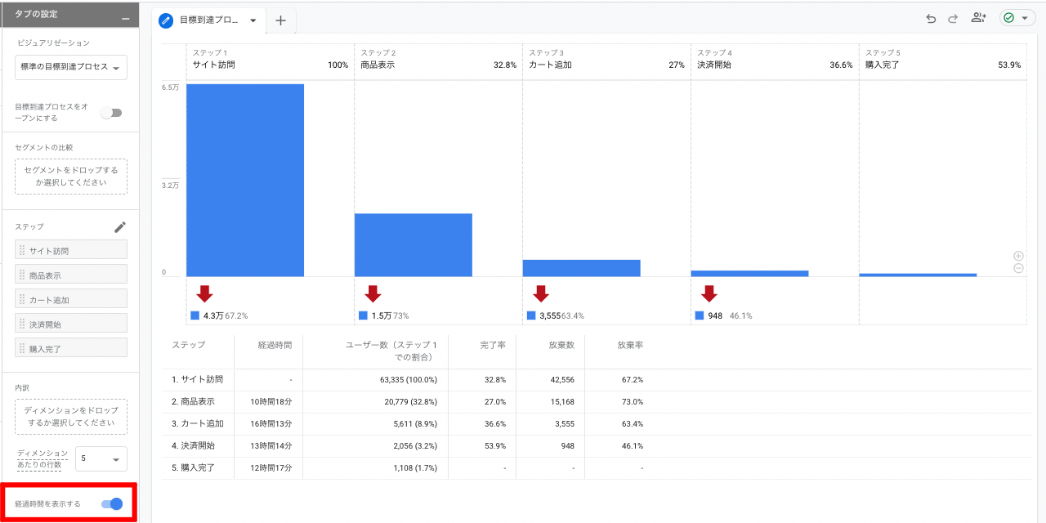Click table row 3. カート追加
This screenshot has height=523, width=1046.
[x=597, y=424]
